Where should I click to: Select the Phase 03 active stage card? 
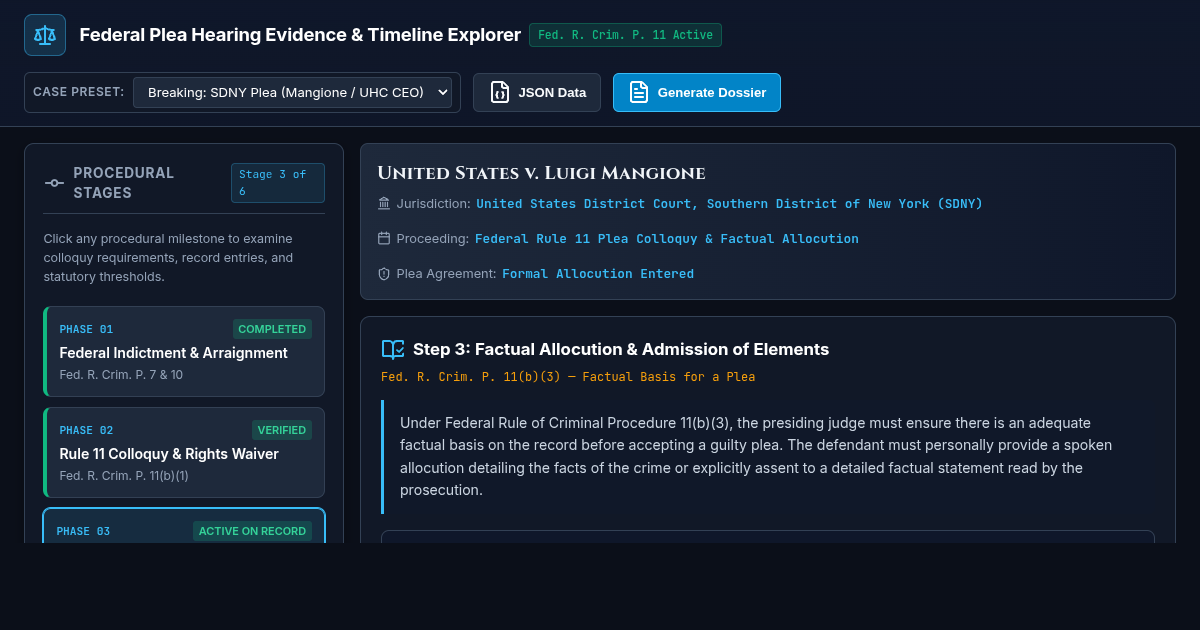(184, 526)
